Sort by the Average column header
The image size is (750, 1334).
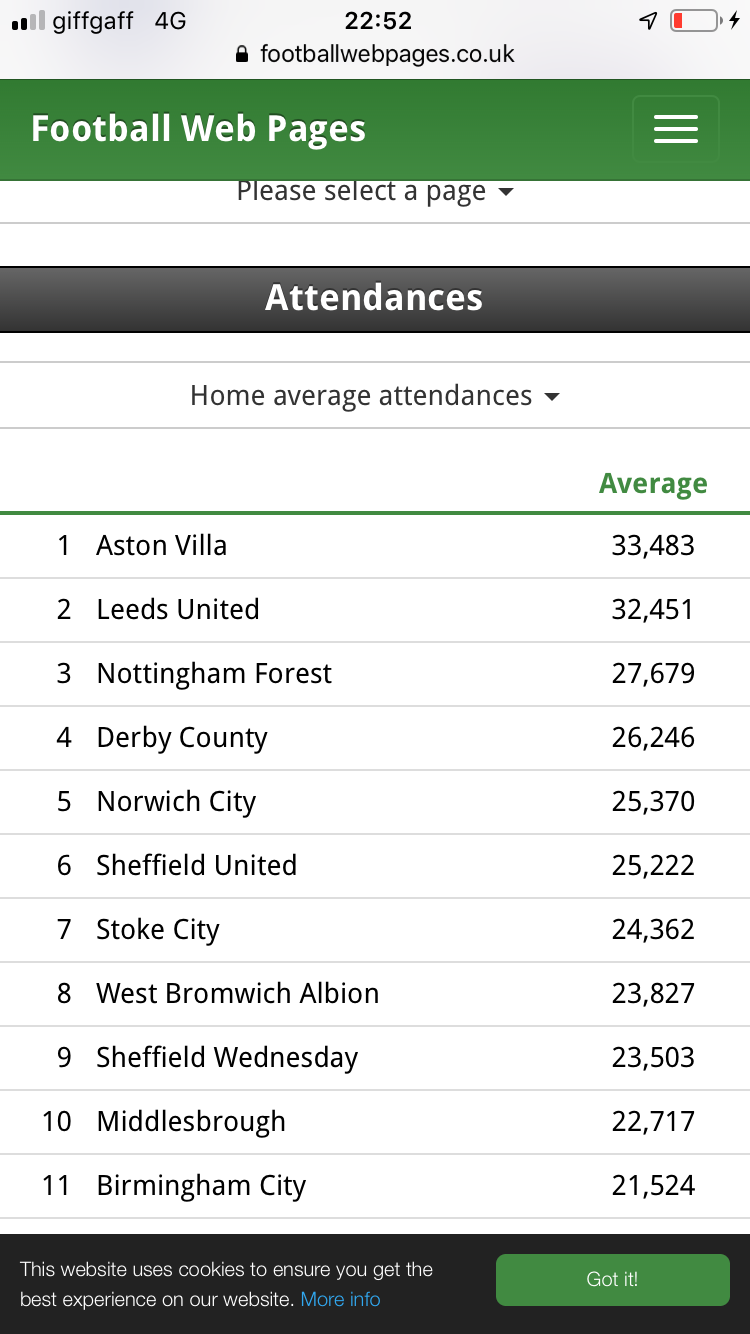point(653,483)
